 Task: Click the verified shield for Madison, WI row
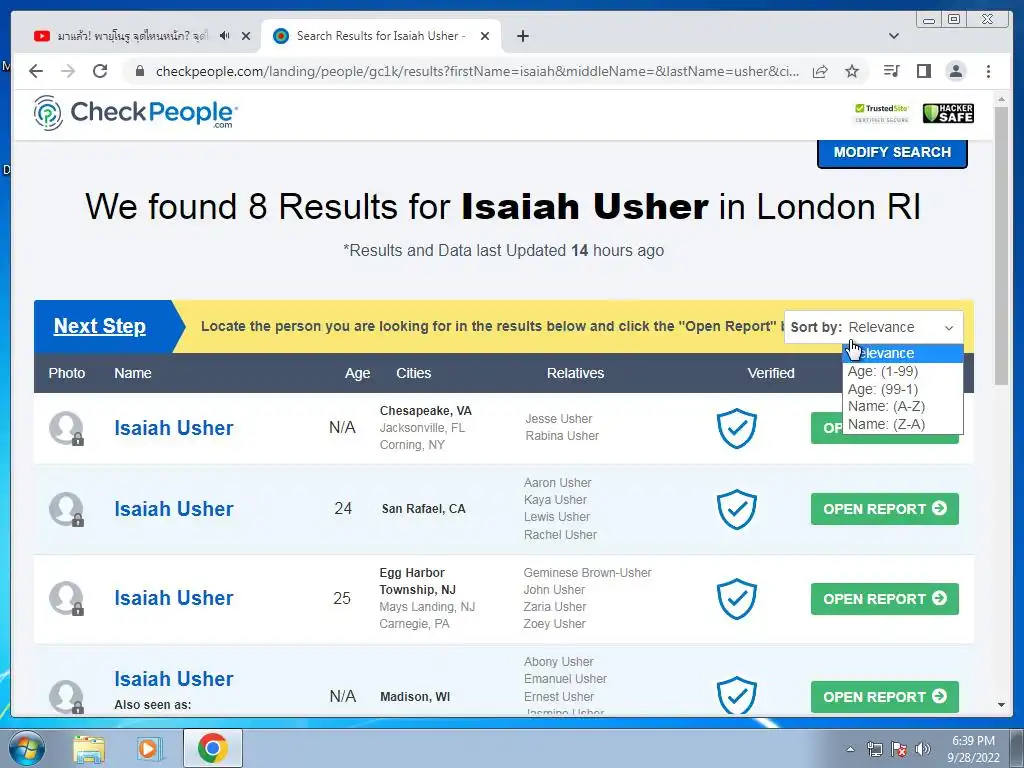tap(737, 695)
